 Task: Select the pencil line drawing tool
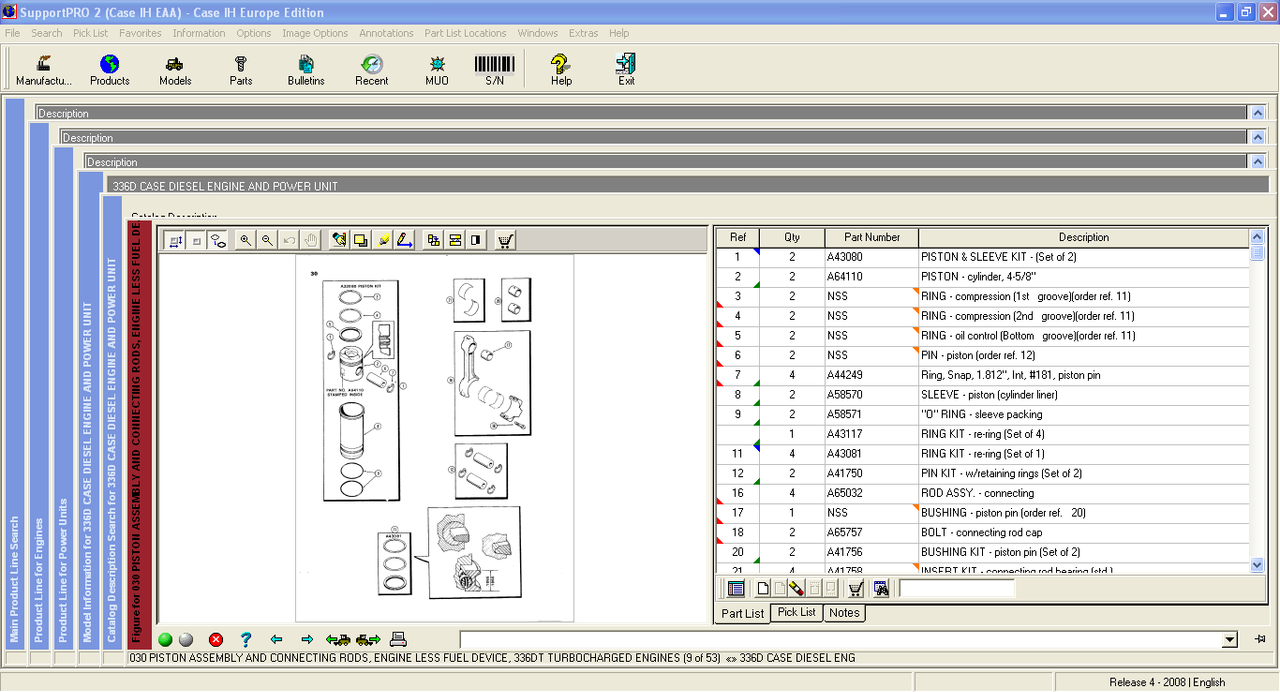404,240
